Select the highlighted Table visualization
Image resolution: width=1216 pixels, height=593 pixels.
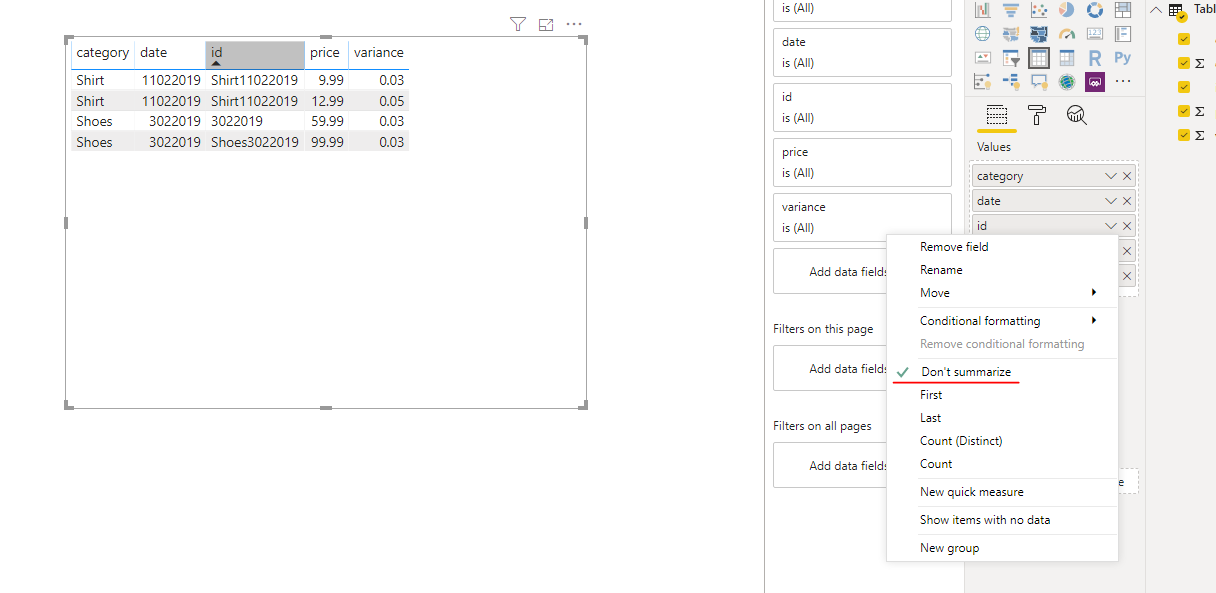point(1039,58)
